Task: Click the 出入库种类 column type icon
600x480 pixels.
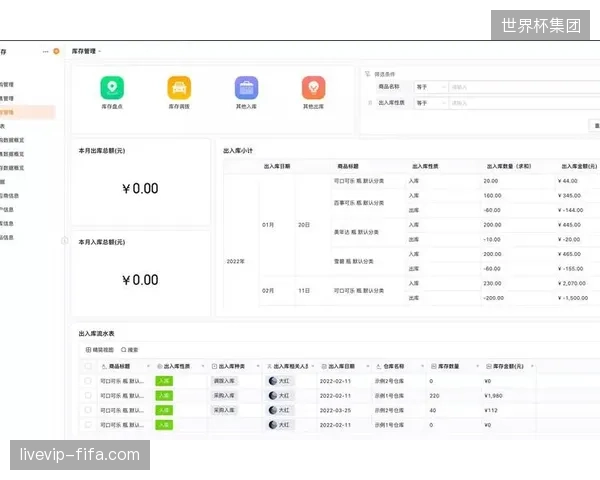Action: tap(214, 366)
